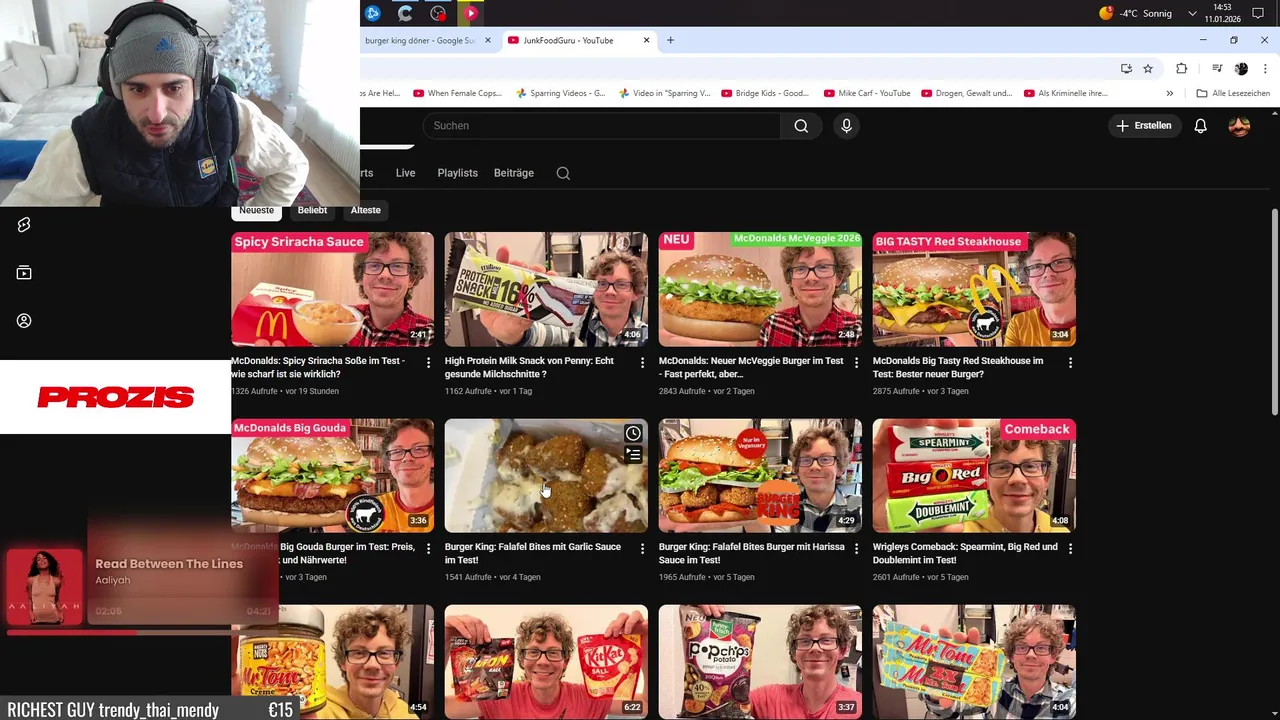This screenshot has width=1280, height=720.
Task: Open Chrome profile avatar in toolbar
Action: point(1241,68)
